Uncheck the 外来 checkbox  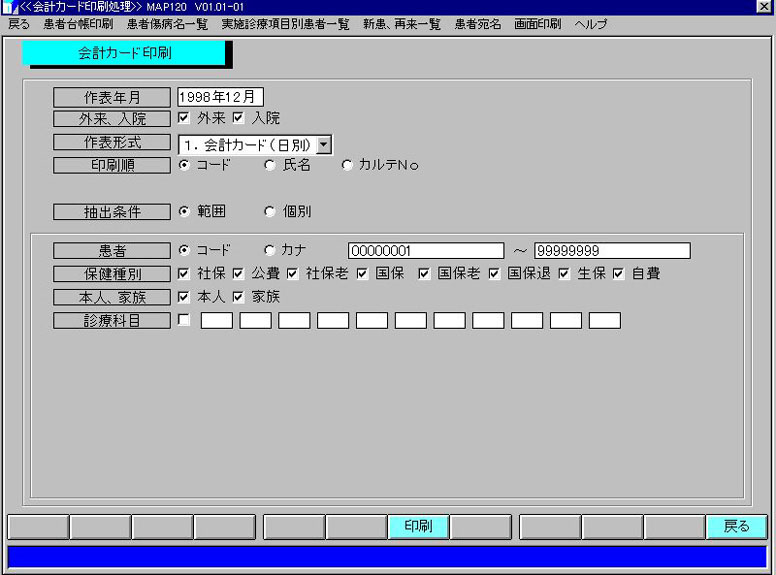[x=184, y=118]
